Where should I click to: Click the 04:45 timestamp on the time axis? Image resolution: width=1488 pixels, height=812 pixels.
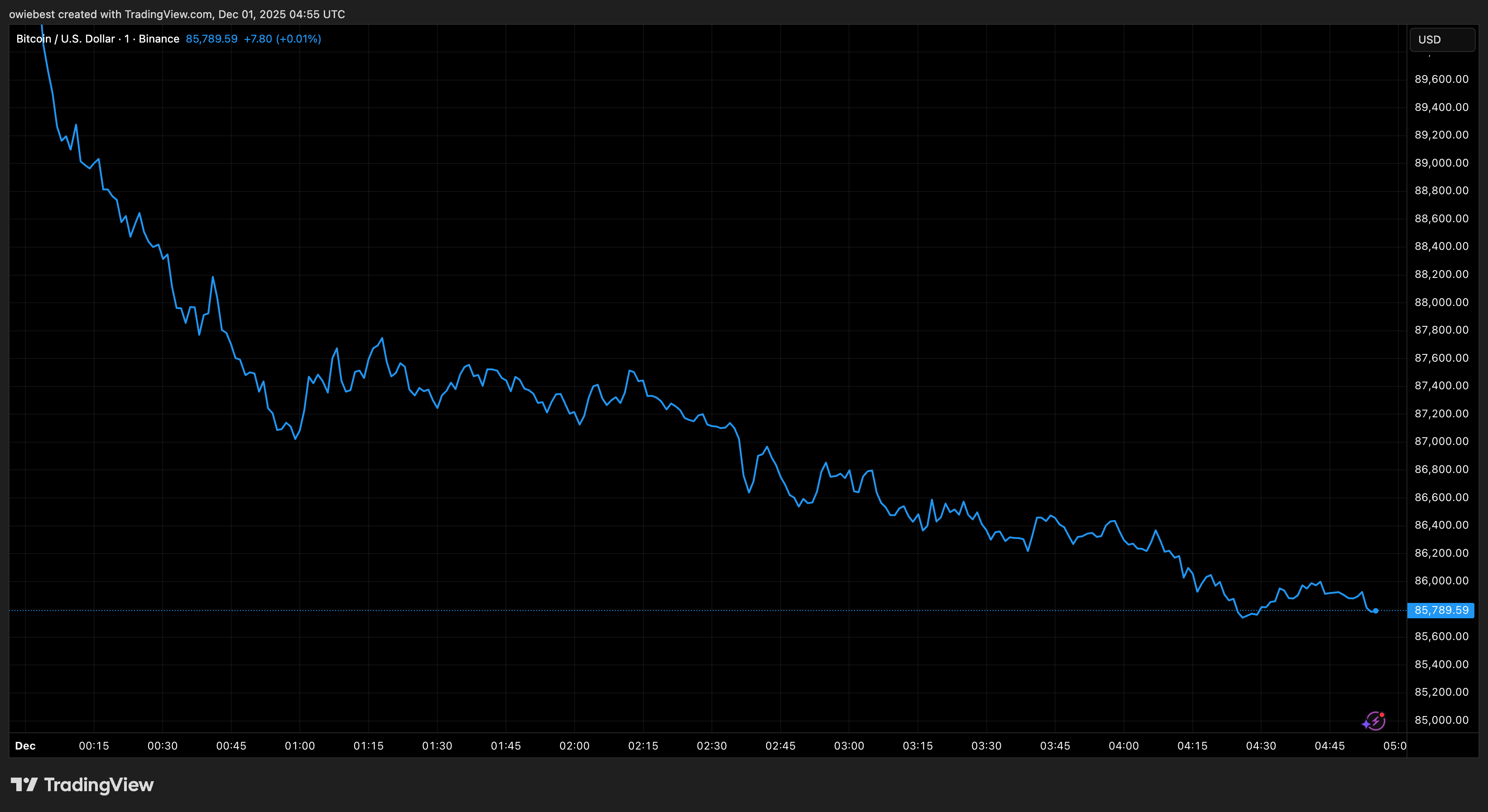(1331, 745)
